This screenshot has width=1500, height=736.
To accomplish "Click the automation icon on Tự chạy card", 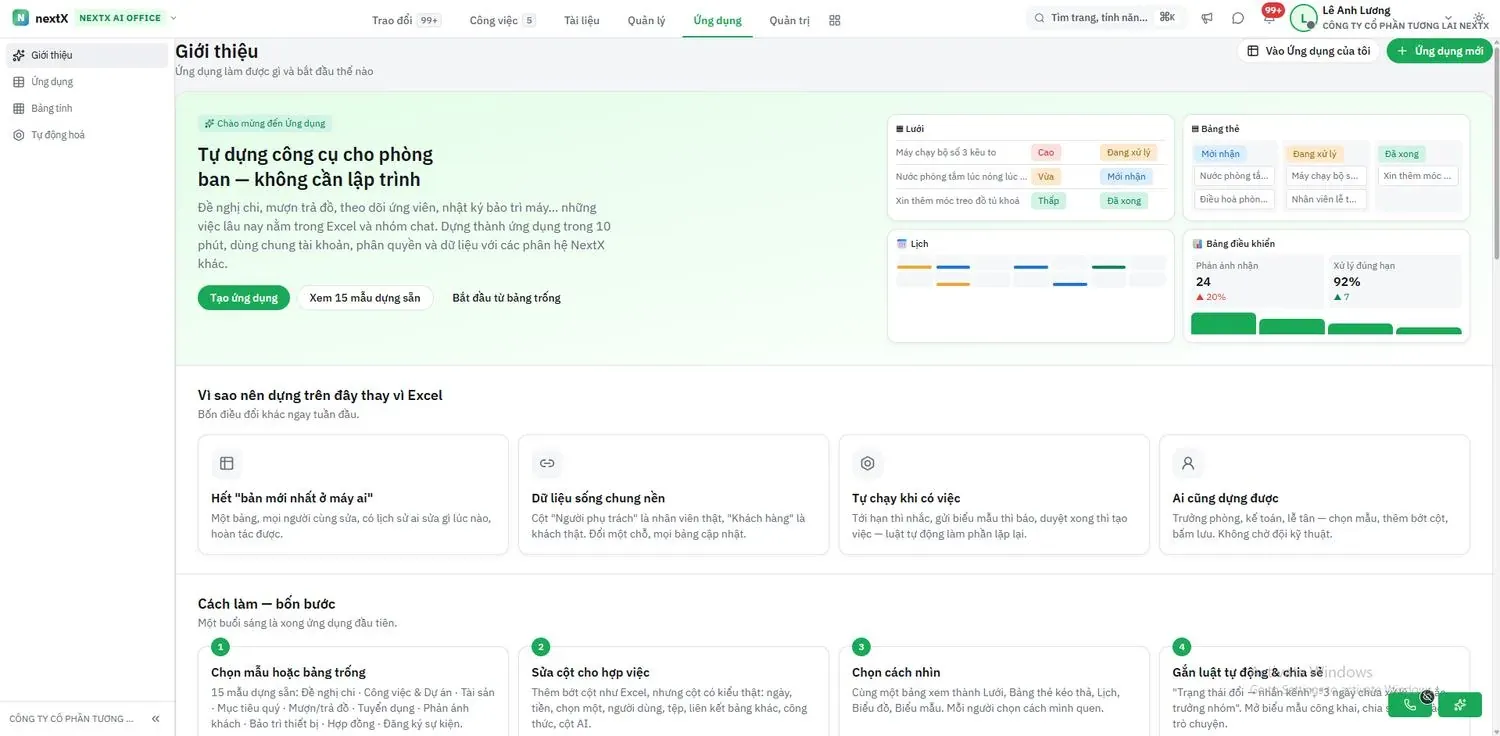I will click(x=868, y=463).
